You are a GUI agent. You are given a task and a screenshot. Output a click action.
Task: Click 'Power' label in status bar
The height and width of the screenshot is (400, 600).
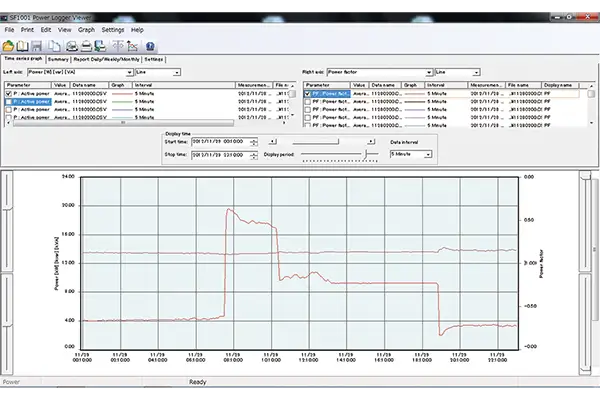point(11,382)
